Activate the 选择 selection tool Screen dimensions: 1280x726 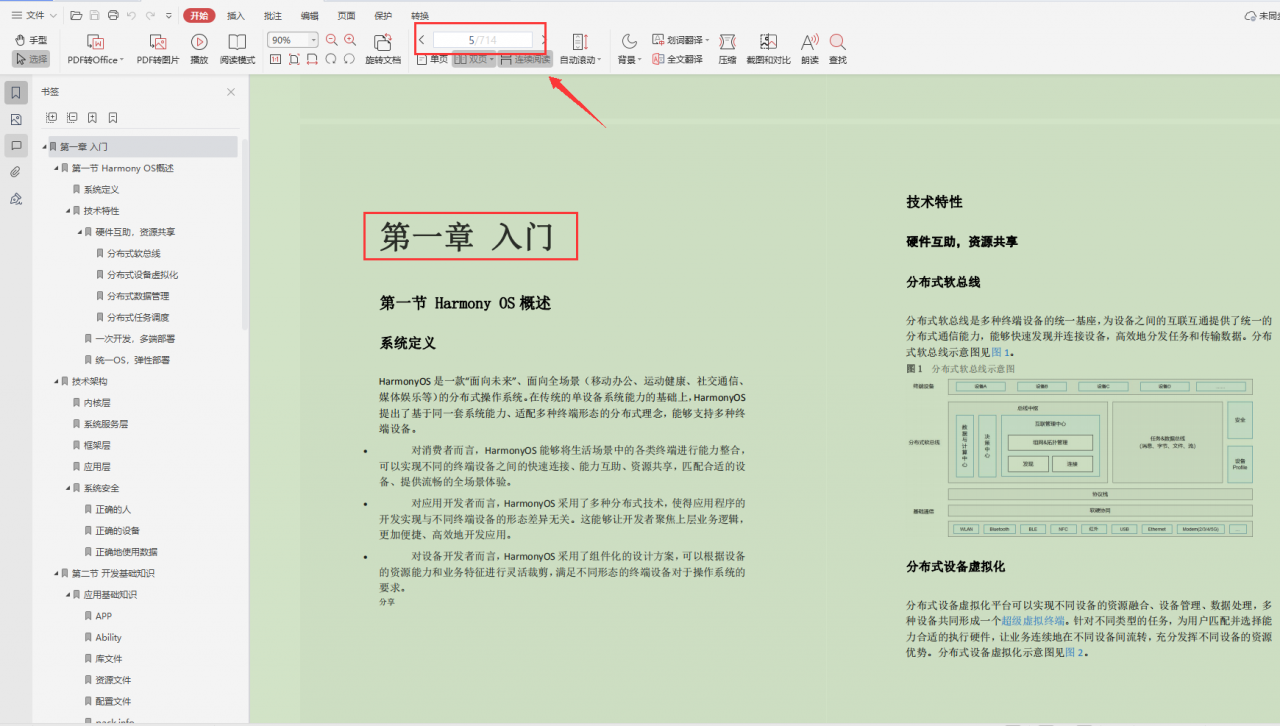tap(31, 59)
